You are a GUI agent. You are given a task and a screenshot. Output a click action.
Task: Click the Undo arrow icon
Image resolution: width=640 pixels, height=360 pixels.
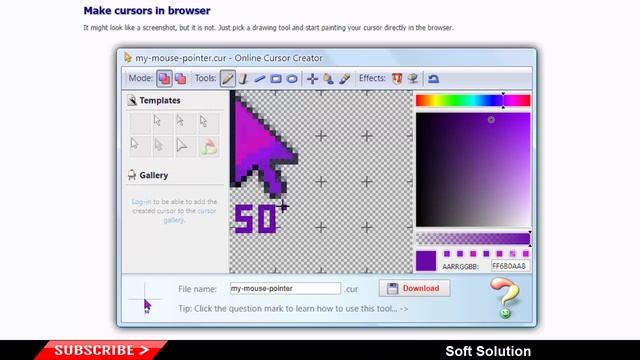(x=433, y=78)
